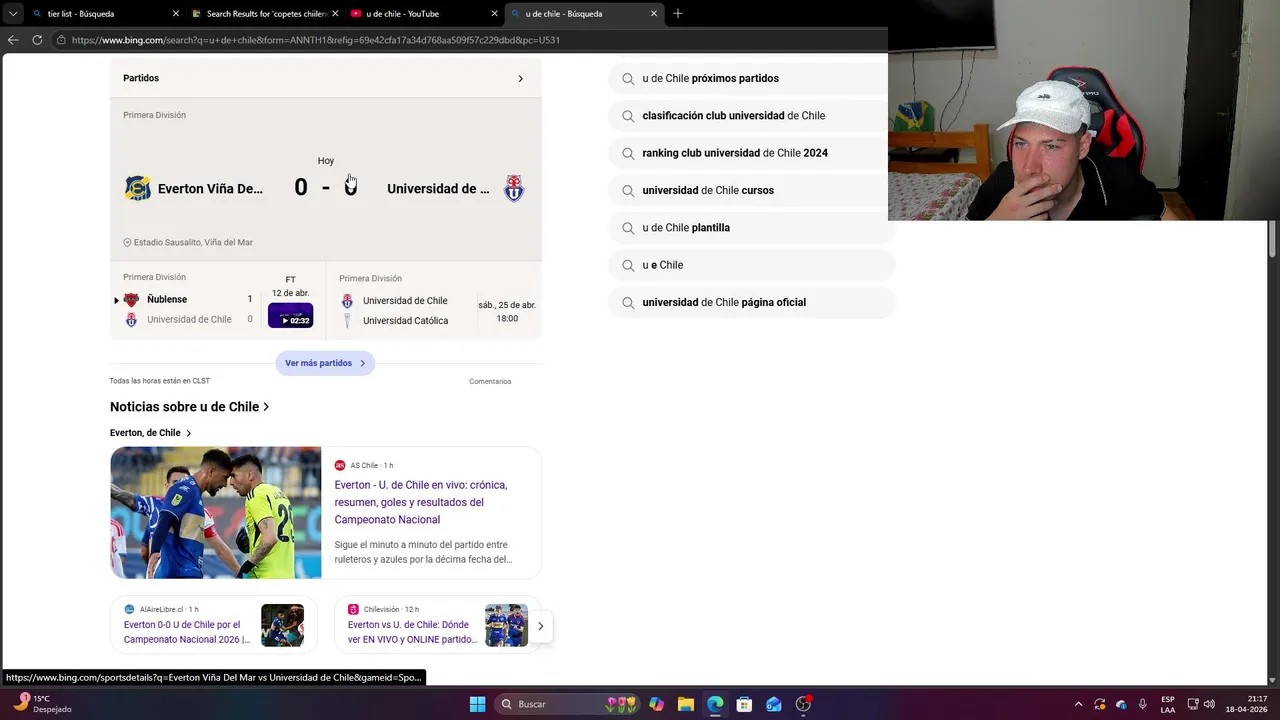Expand the Partidos section arrow

click(520, 78)
